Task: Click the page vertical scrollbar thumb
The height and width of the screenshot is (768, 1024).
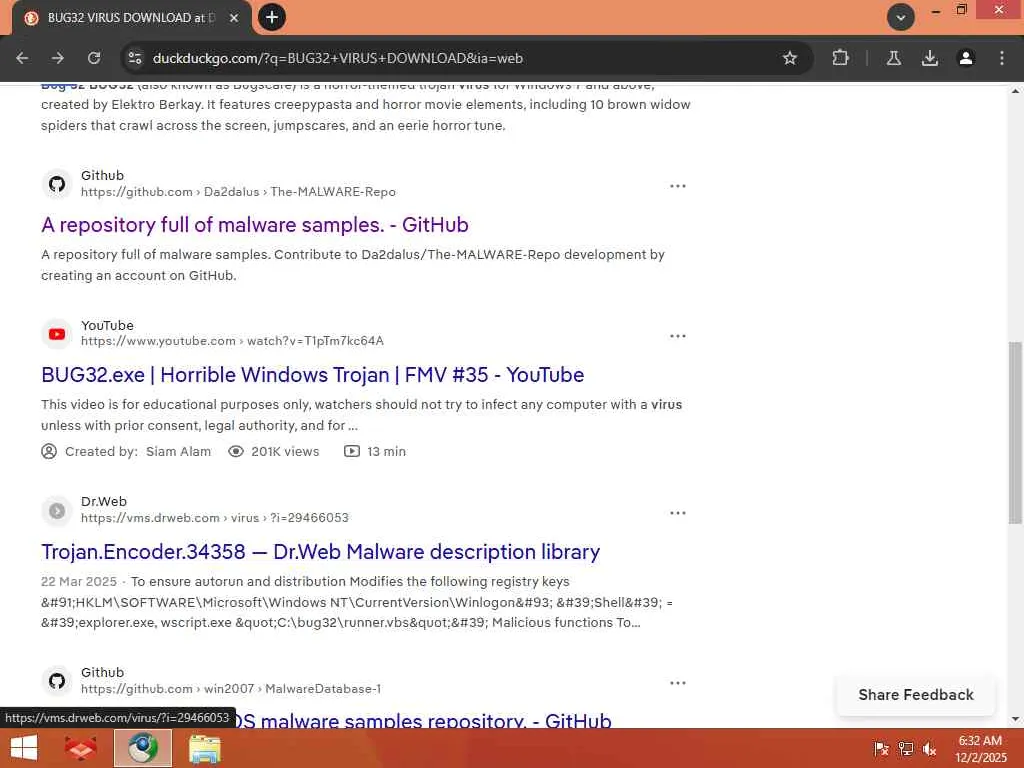Action: [x=1015, y=432]
